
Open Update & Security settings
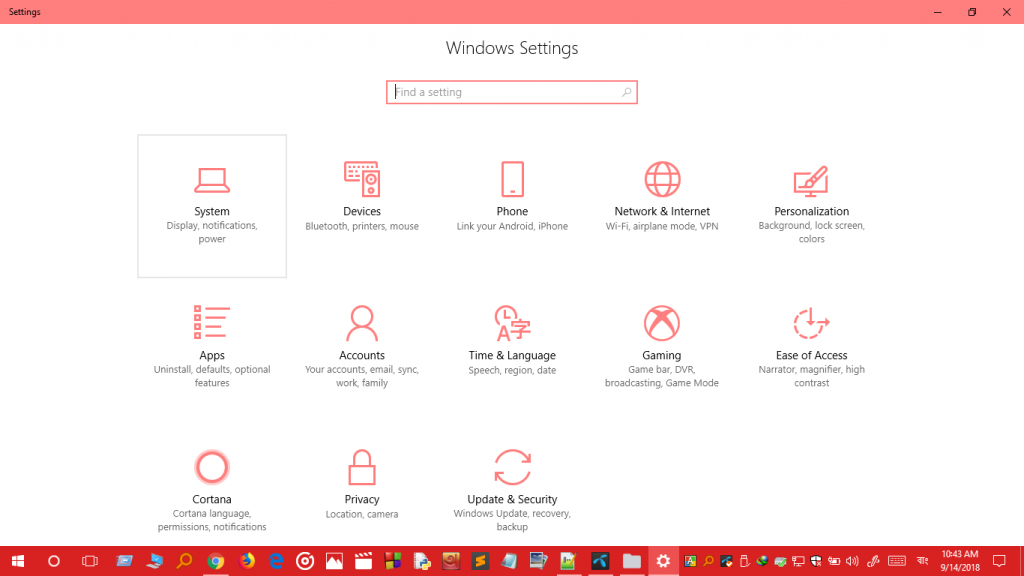click(512, 491)
